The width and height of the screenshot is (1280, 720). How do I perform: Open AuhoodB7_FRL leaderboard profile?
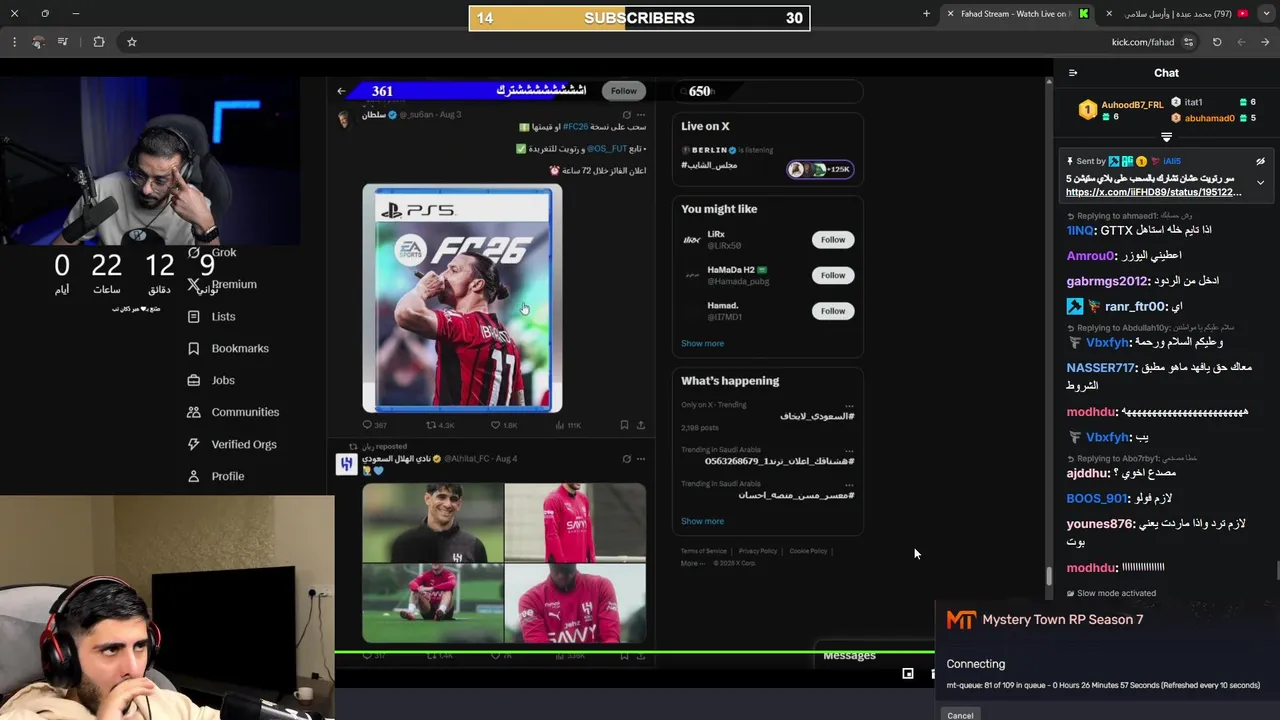pyautogui.click(x=1132, y=105)
